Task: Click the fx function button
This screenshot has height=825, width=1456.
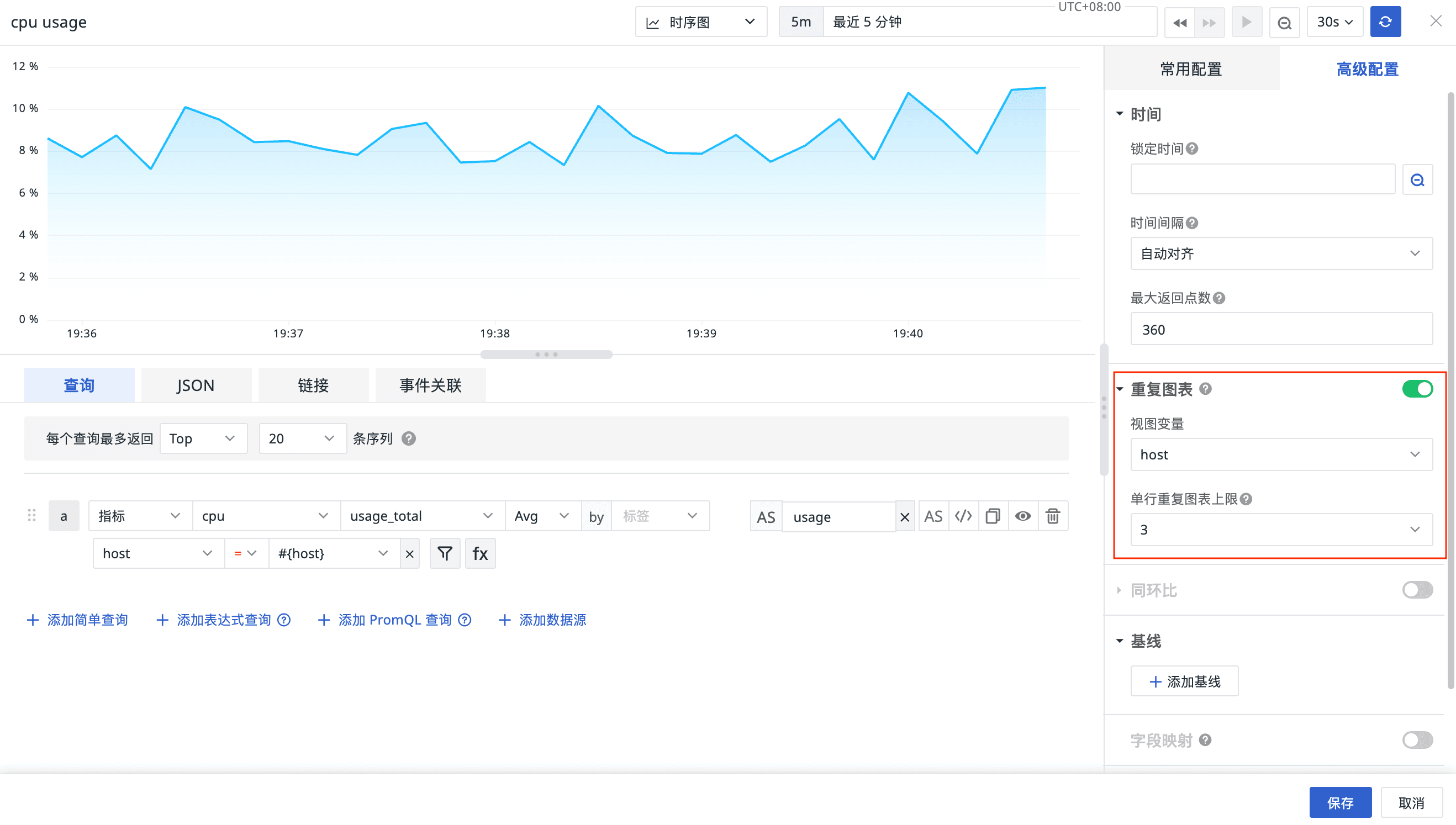Action: (x=480, y=553)
